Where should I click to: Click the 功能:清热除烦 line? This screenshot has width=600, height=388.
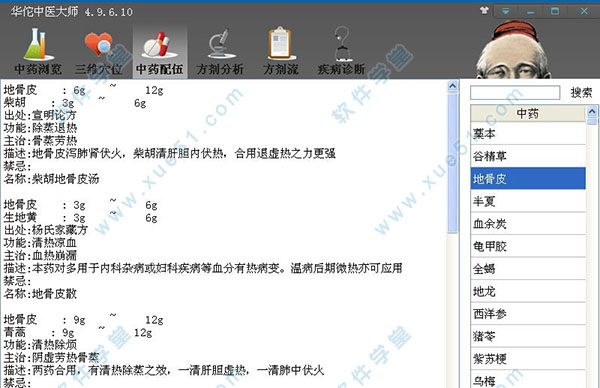pos(40,345)
